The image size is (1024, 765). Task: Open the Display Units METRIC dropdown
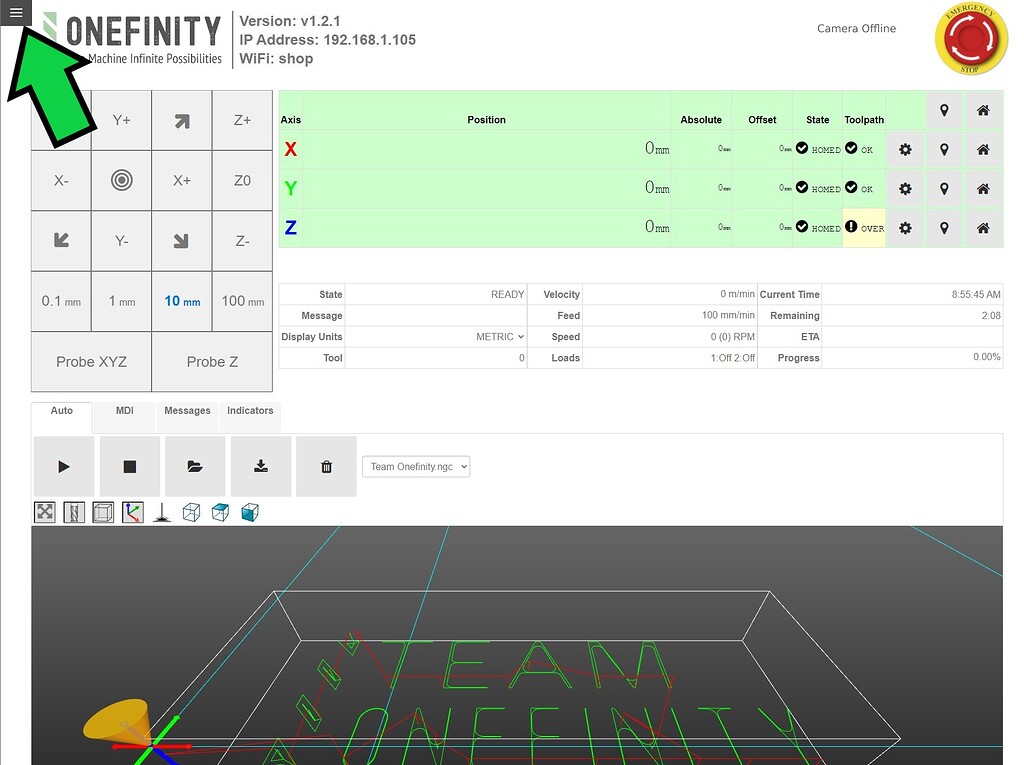pos(500,336)
